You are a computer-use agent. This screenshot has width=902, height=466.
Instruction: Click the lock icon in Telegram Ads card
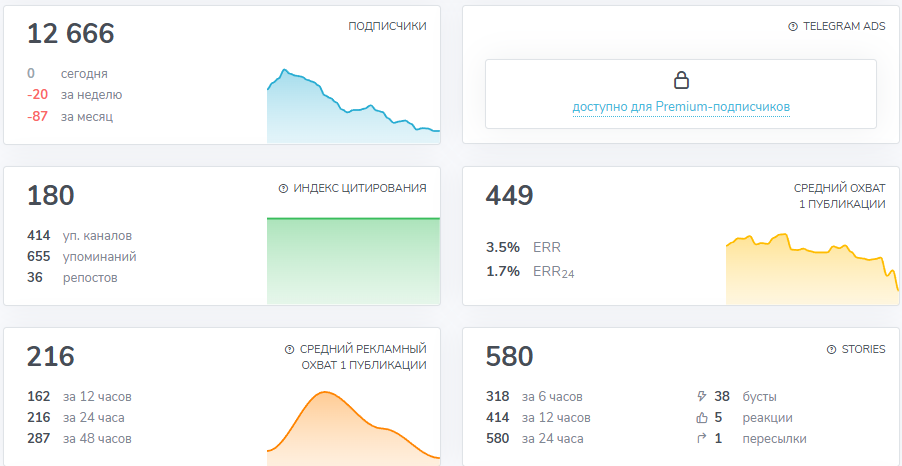681,80
